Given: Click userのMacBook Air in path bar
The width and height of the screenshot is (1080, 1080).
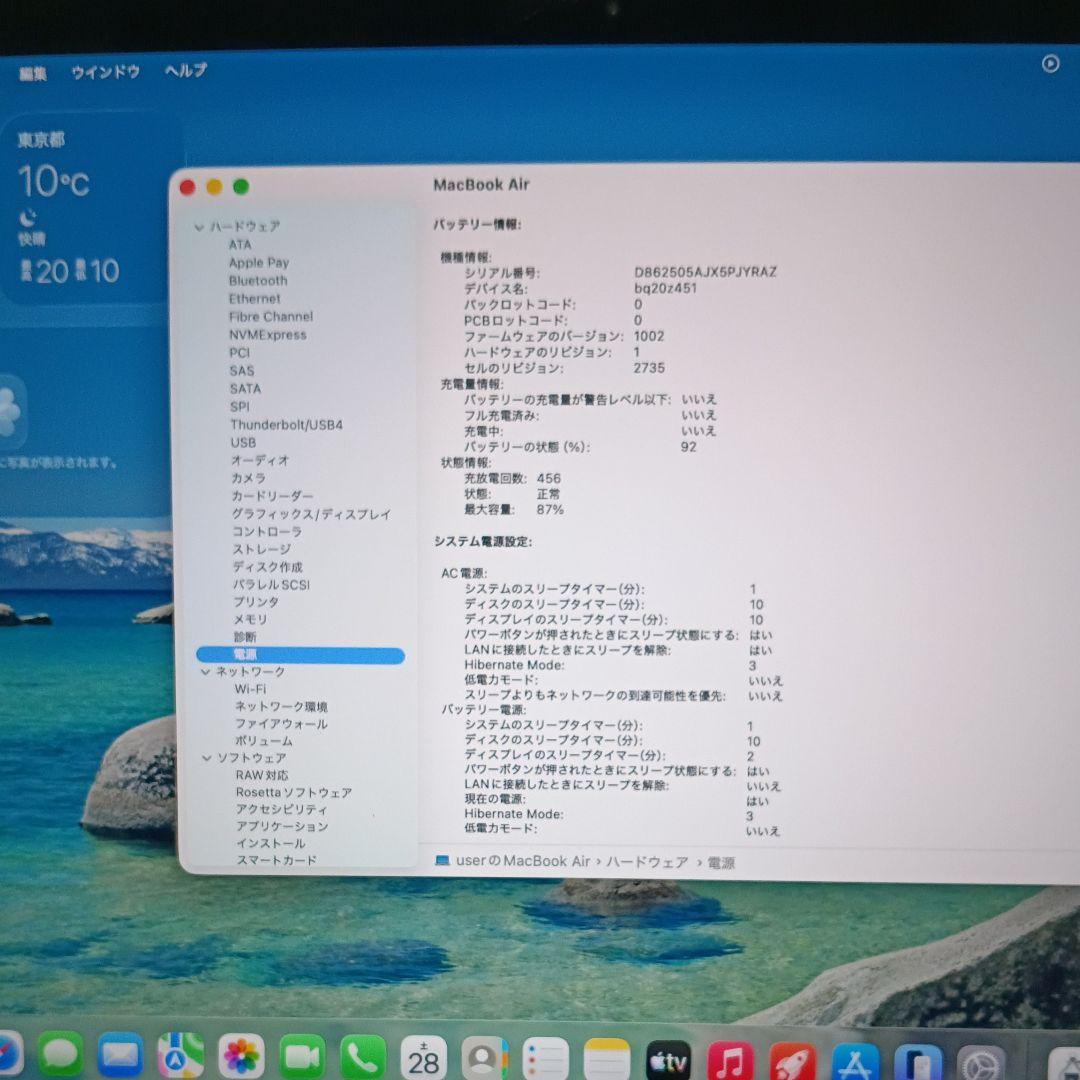Looking at the screenshot, I should [x=523, y=861].
